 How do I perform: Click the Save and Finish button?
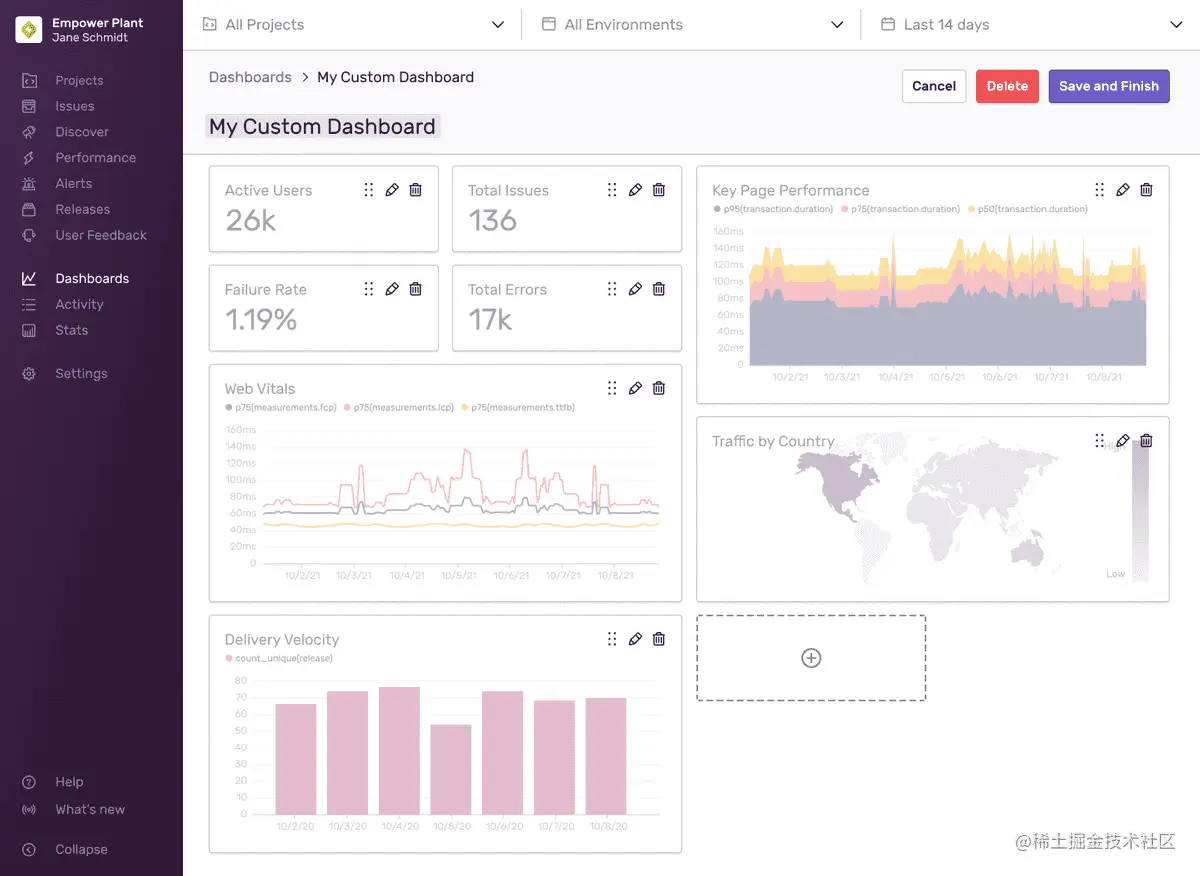tap(1109, 86)
